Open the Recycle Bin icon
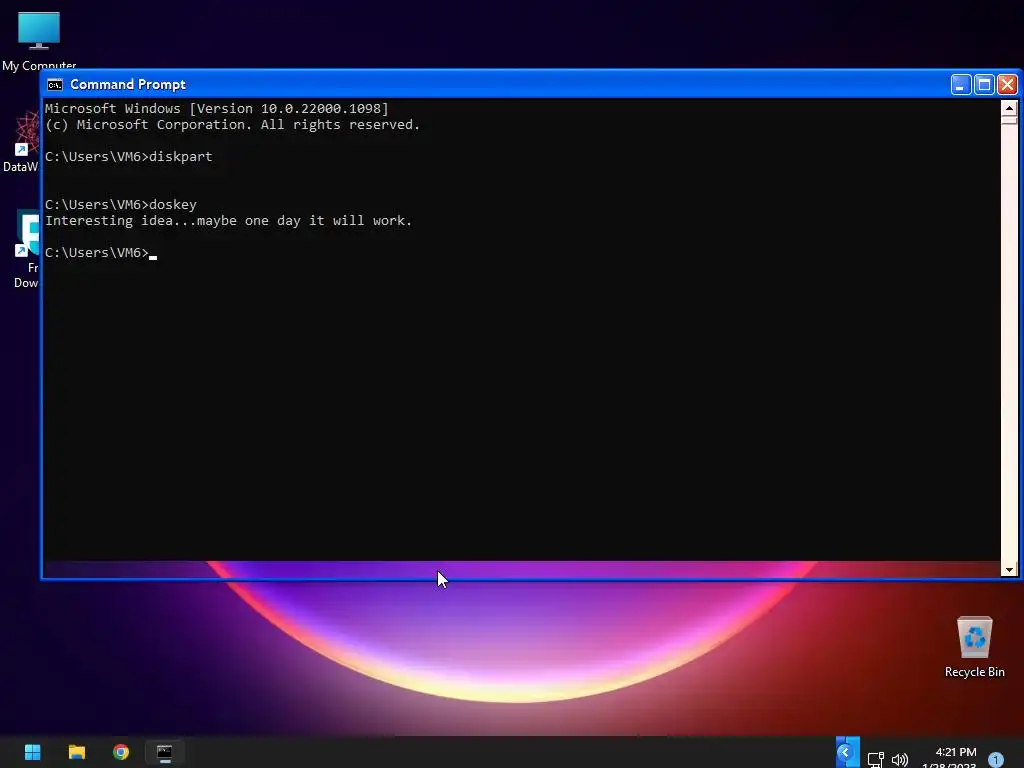 click(974, 647)
